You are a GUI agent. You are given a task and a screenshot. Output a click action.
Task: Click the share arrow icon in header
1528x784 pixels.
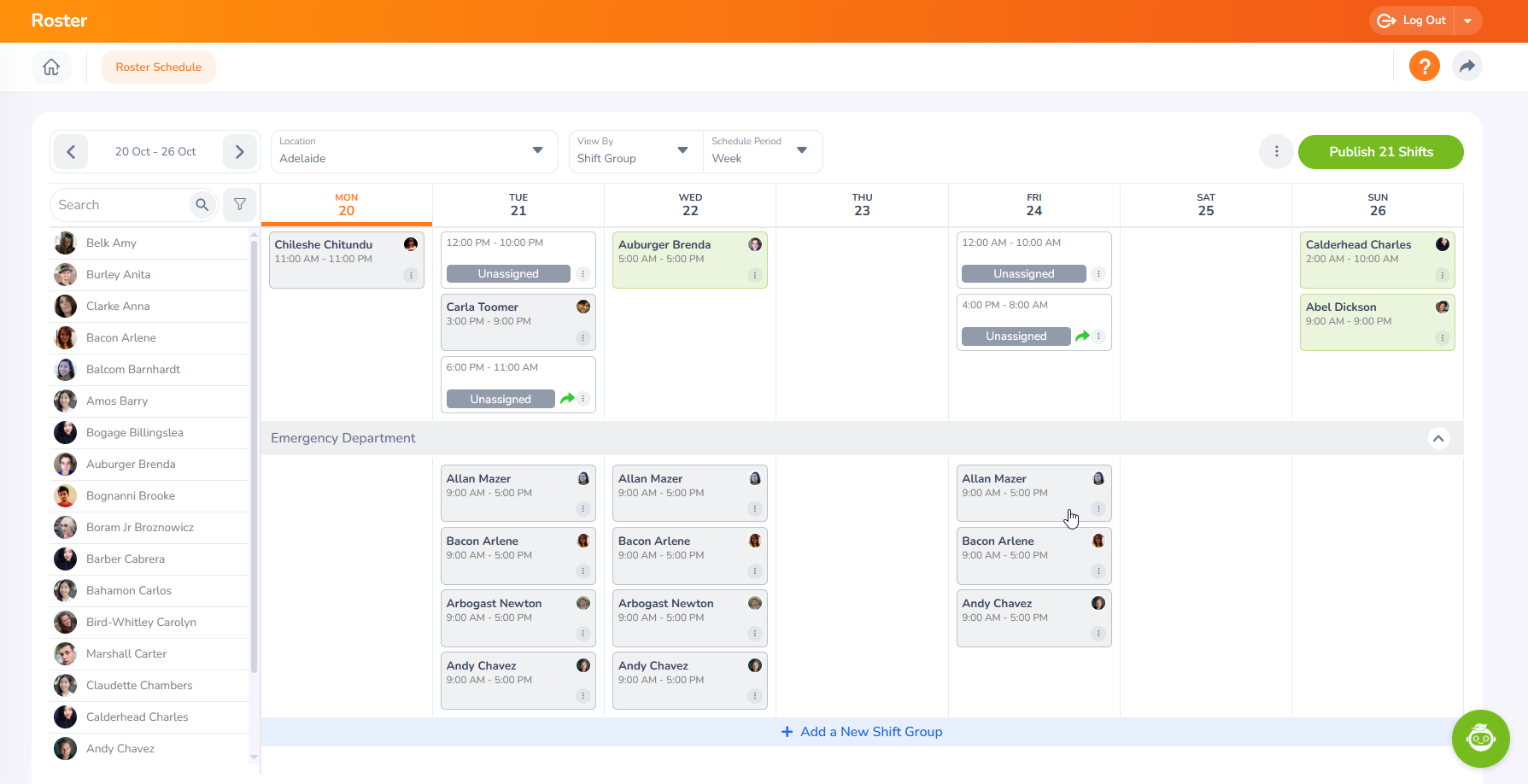click(x=1467, y=66)
